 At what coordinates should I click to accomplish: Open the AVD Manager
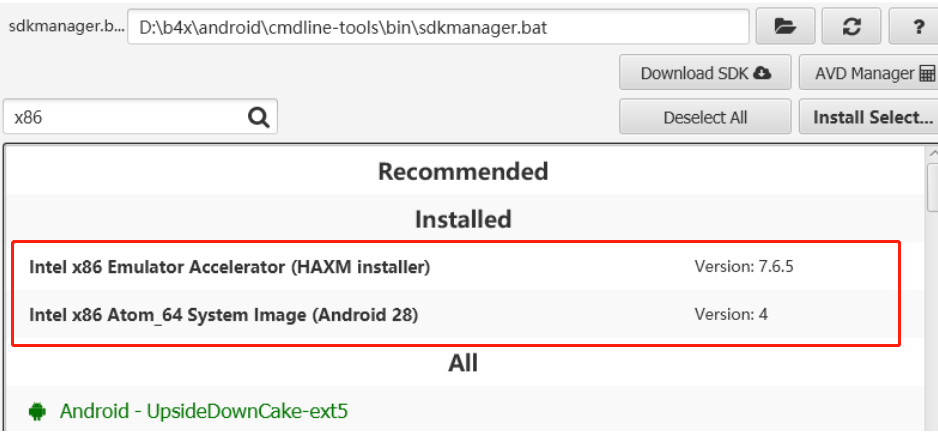tap(872, 73)
